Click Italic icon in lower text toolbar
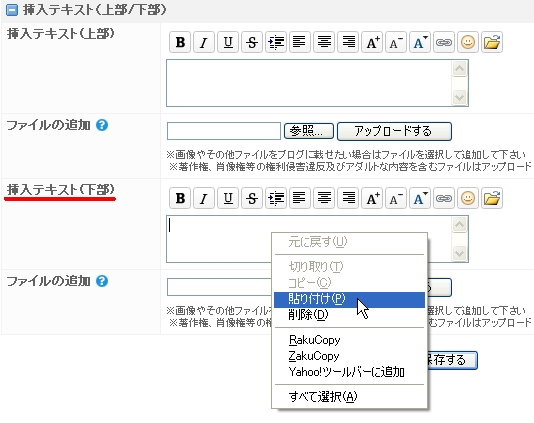 coord(204,198)
